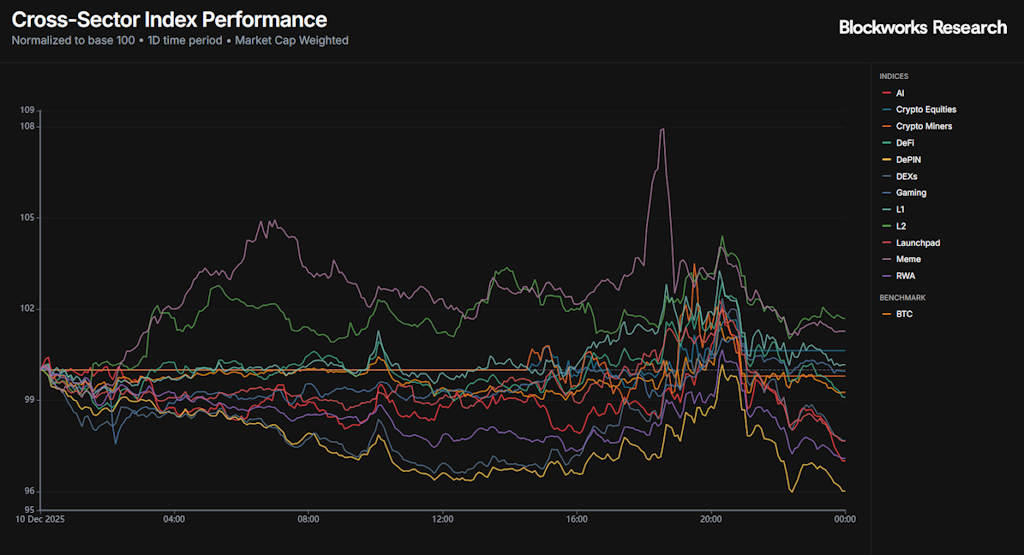
Task: Toggle the L2 index series
Action: 900,226
